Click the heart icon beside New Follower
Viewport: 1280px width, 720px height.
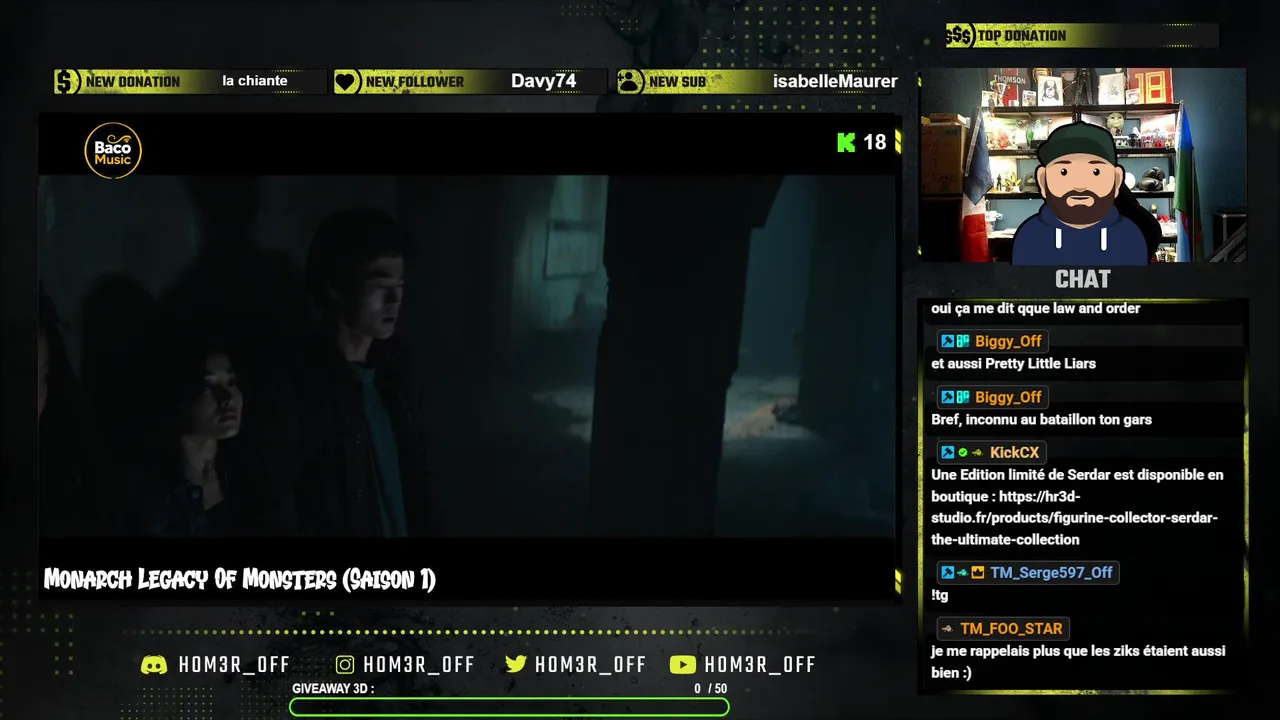click(x=347, y=82)
